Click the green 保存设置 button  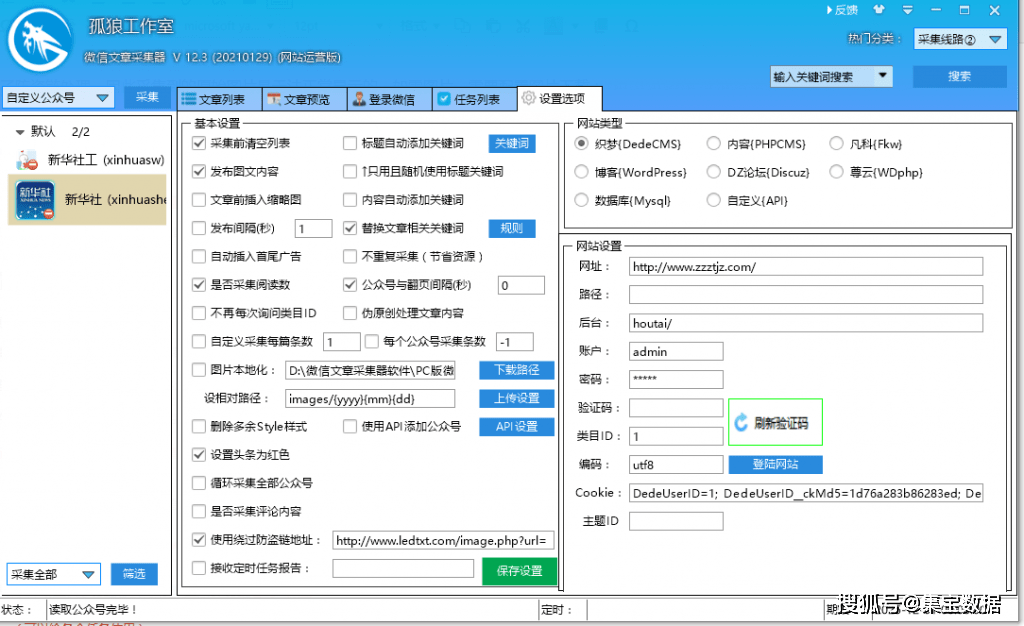tap(520, 571)
